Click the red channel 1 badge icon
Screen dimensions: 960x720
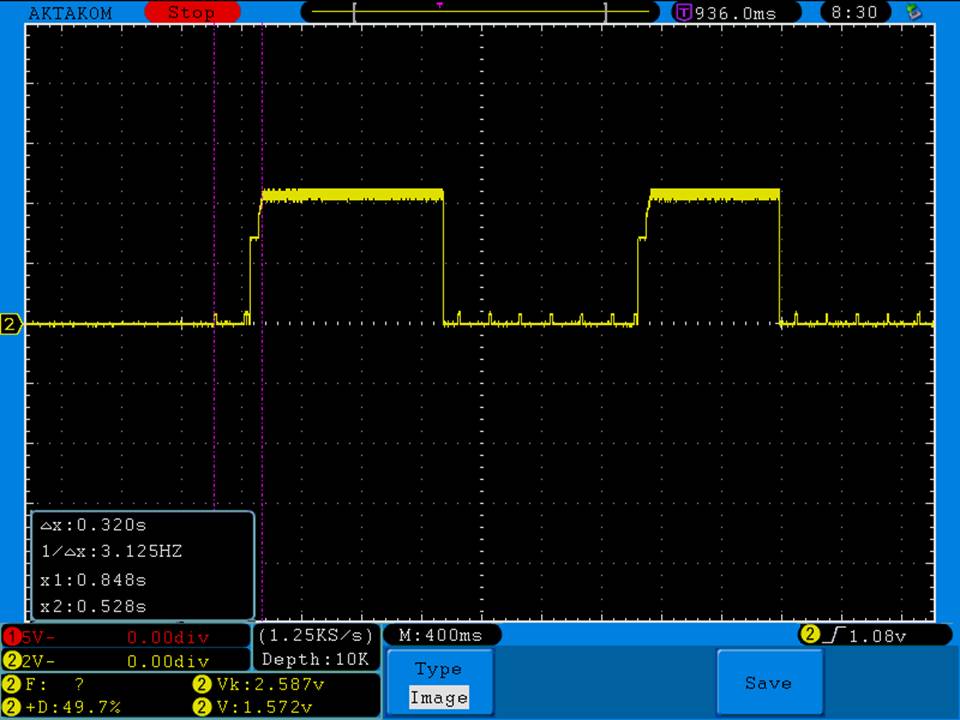click(11, 636)
